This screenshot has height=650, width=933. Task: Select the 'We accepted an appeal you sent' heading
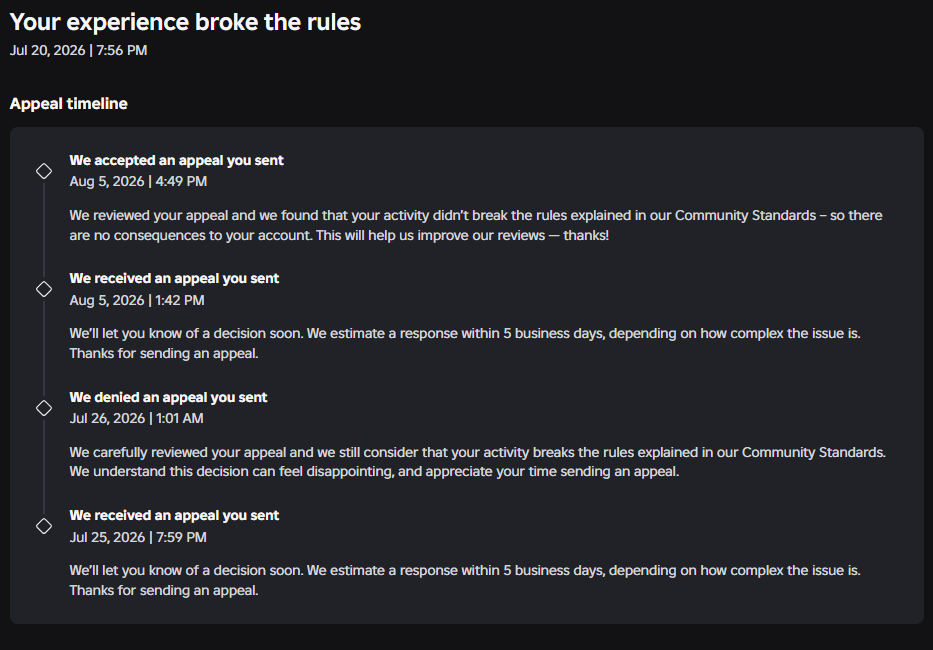click(176, 161)
